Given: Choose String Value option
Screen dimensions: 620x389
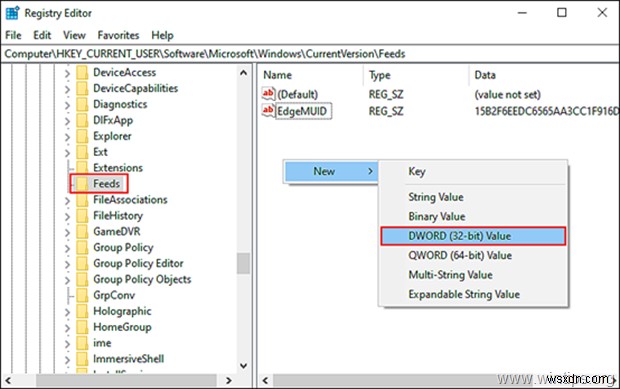Looking at the screenshot, I should point(473,197).
